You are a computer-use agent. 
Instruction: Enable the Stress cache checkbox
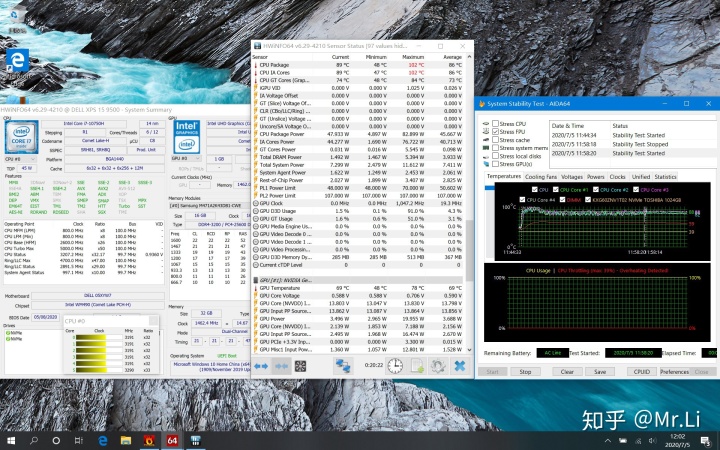click(495, 140)
